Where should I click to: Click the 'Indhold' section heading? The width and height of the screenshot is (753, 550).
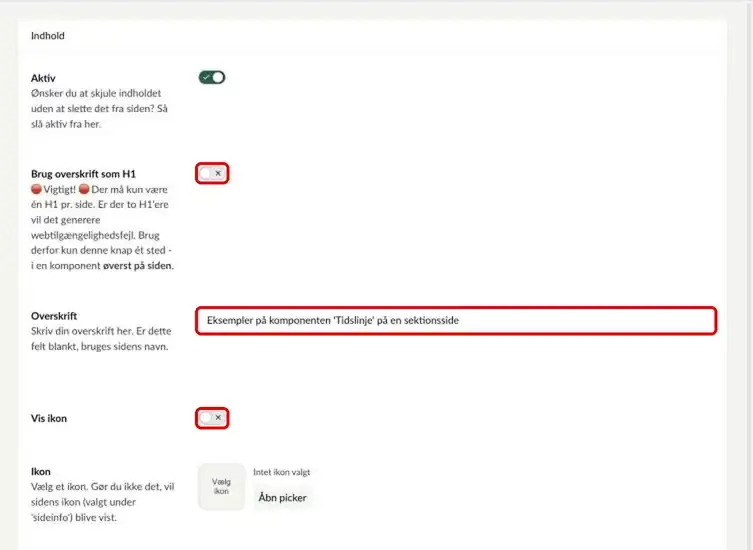pos(48,36)
